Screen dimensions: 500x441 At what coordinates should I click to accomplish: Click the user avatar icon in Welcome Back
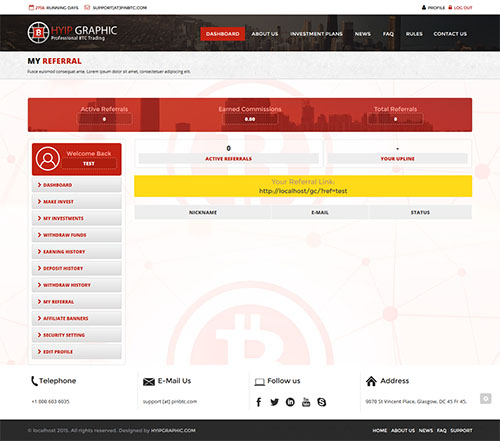tap(48, 159)
